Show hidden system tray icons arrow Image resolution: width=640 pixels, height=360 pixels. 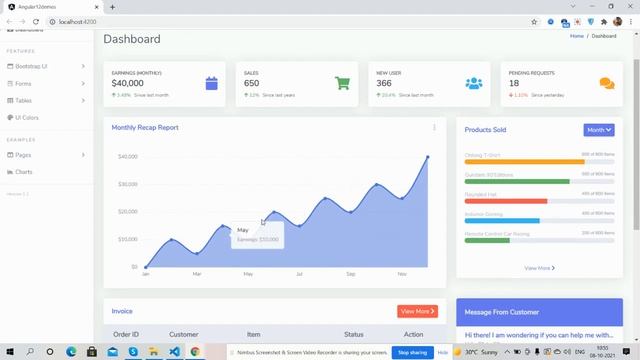(507, 352)
